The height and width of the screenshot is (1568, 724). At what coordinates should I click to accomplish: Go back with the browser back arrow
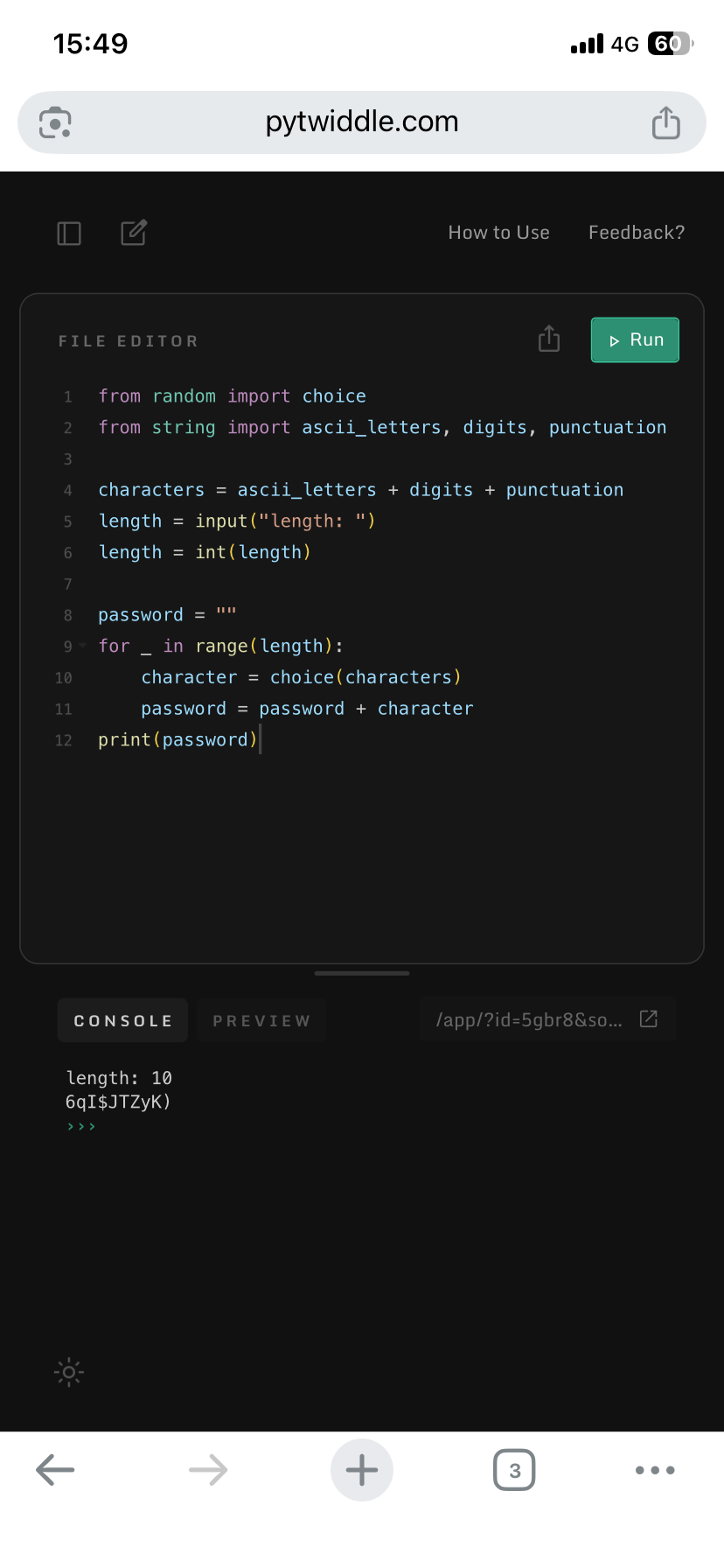55,1470
